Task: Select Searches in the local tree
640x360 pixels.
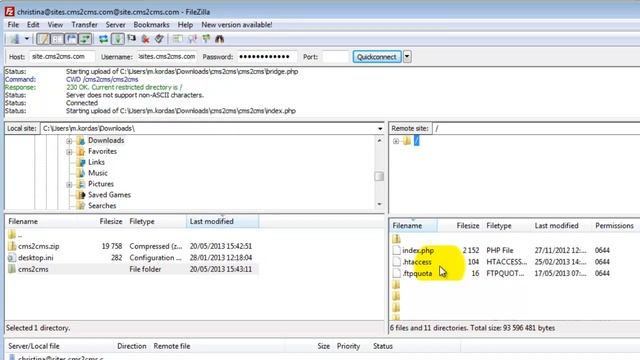Action: pyautogui.click(x=102, y=206)
